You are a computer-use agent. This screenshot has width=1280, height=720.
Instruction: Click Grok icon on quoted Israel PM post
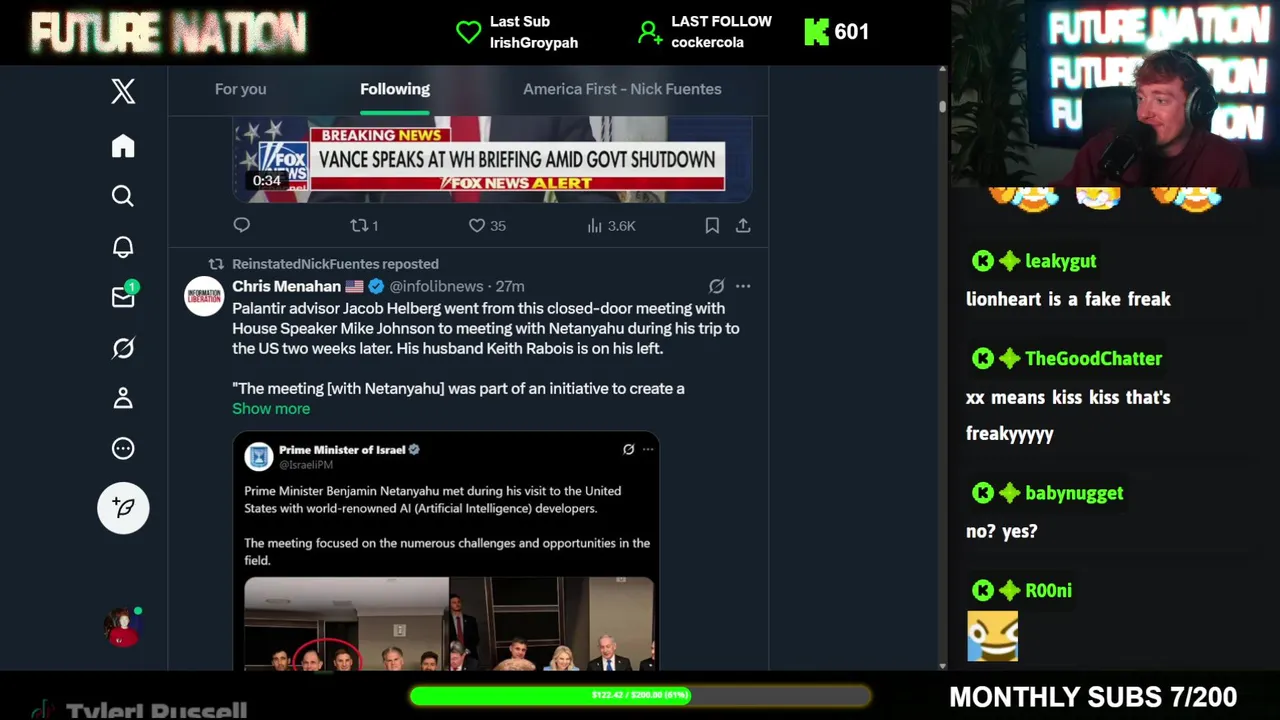(x=628, y=450)
